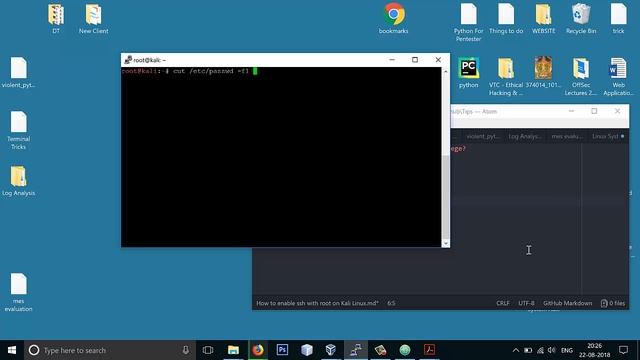The height and width of the screenshot is (360, 640).
Task: Change the UTF-8 encoding in Atom status bar
Action: pyautogui.click(x=526, y=303)
